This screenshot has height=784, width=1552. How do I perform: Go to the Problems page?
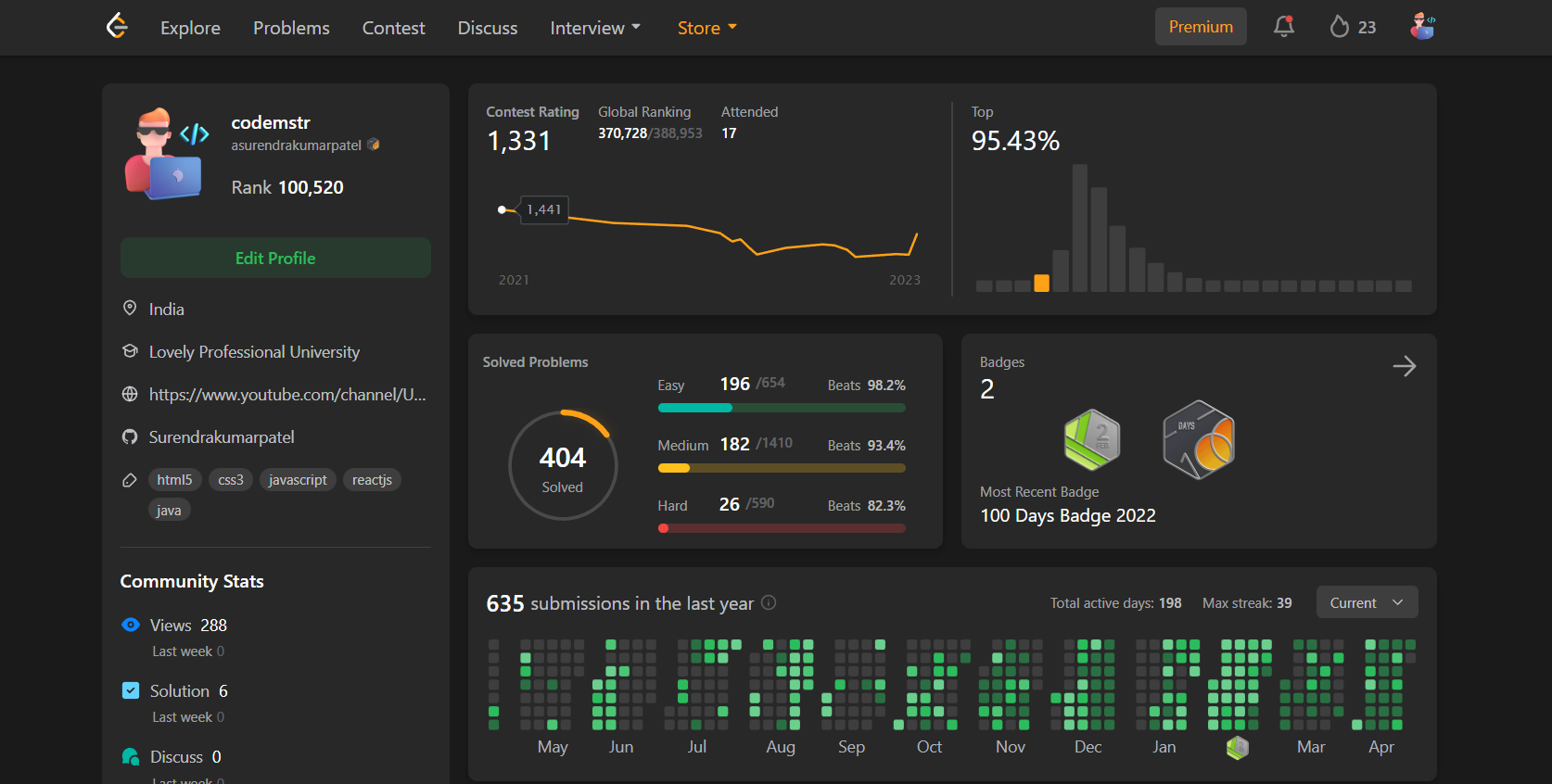pos(291,28)
